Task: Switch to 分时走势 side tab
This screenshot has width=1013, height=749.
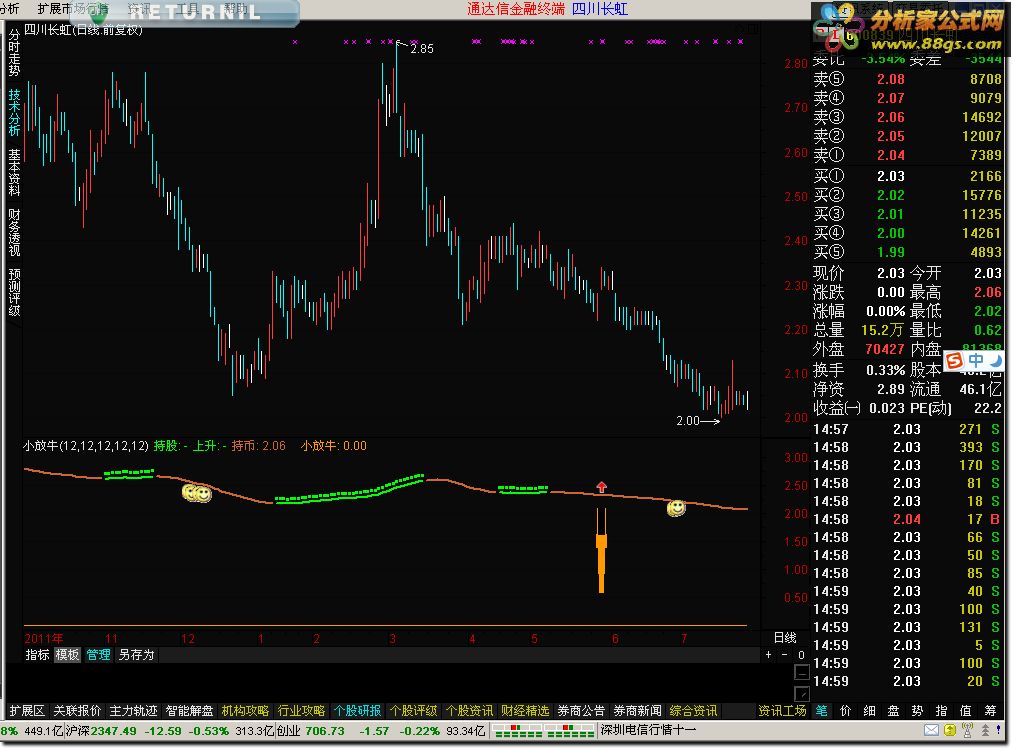Action: click(14, 52)
